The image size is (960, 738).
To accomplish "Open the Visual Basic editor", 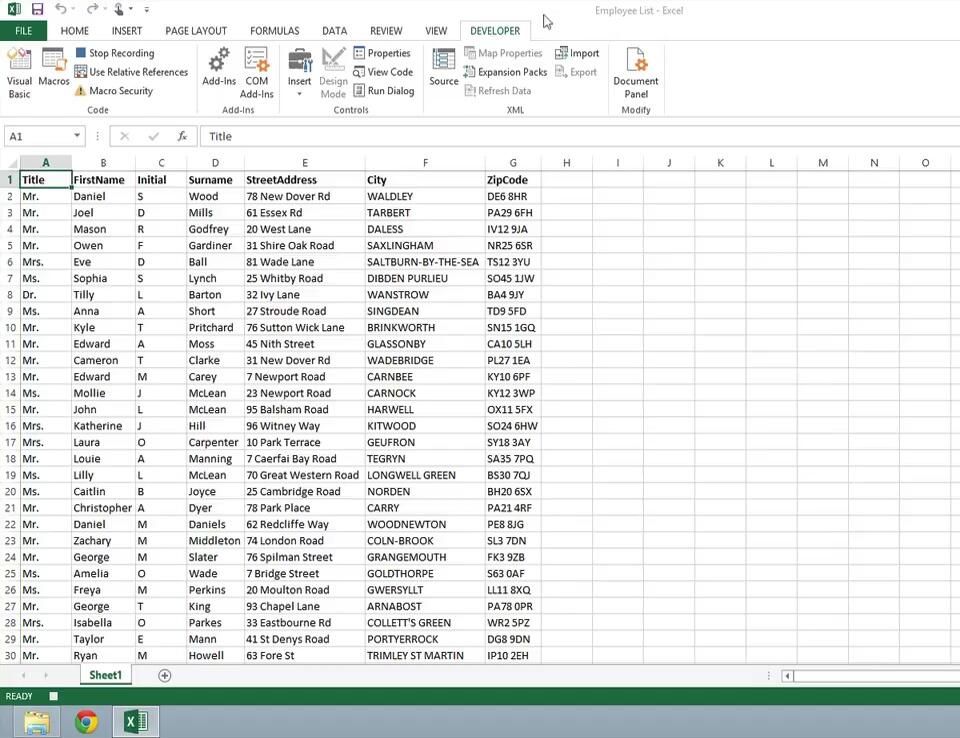I will tap(19, 73).
